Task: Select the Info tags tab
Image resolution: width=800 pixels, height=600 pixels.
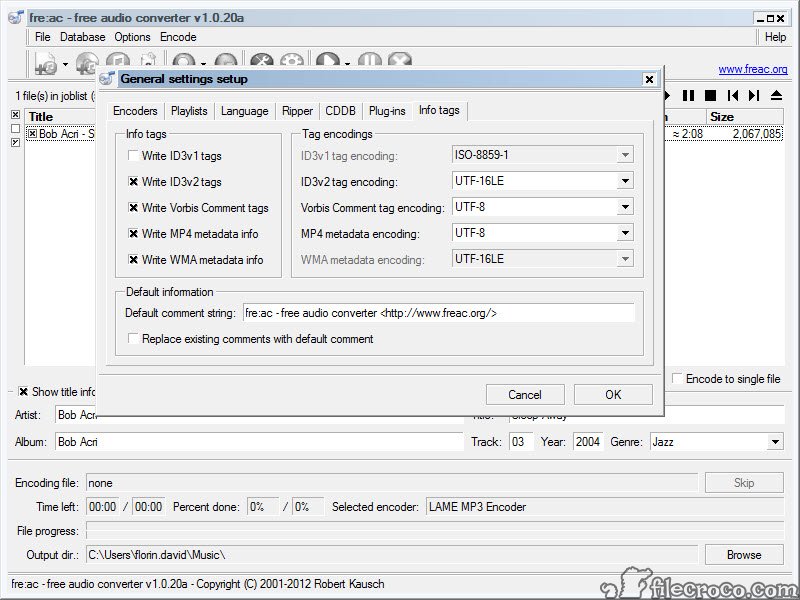Action: tap(439, 110)
